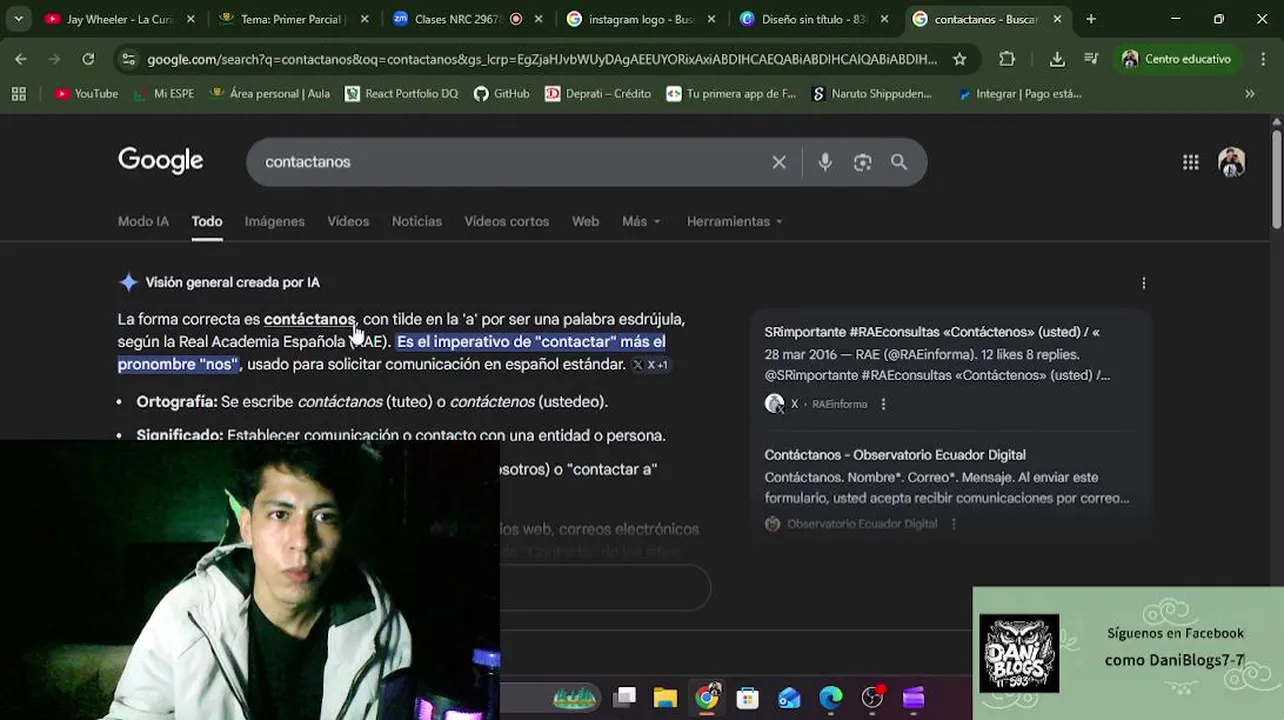This screenshot has height=720, width=1284.
Task: Open Chrome's three-dot menu
Action: click(1263, 59)
